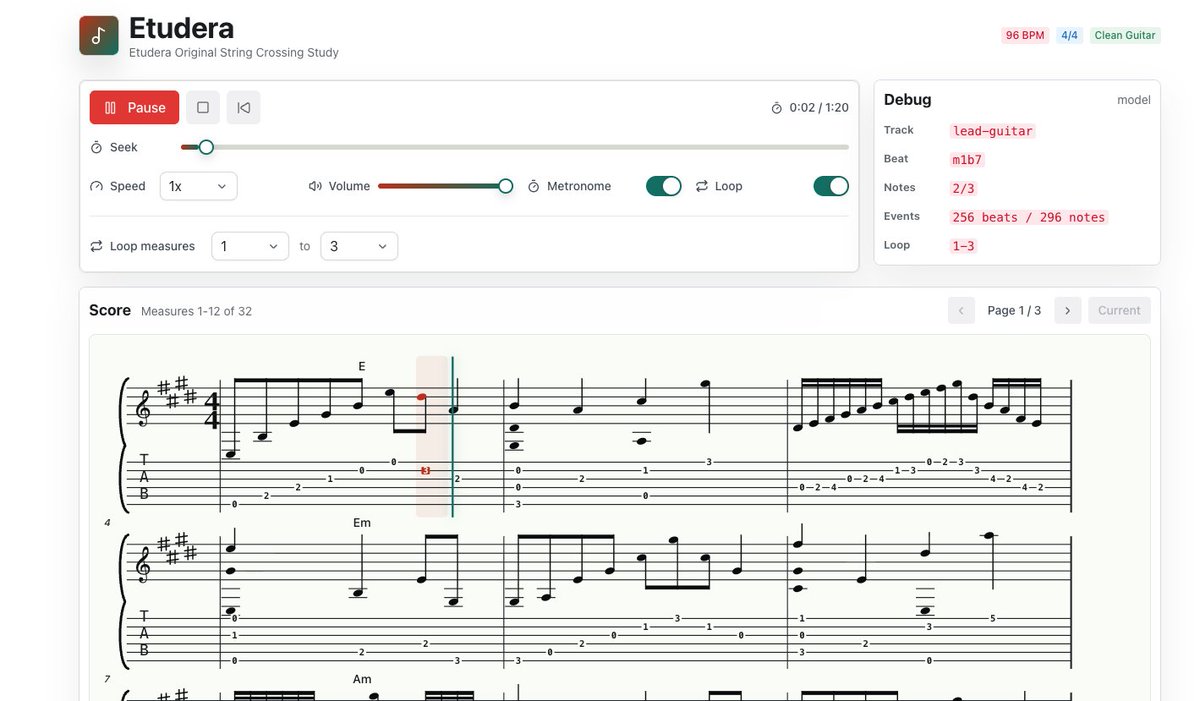Click the 2/3 notes value

tap(963, 188)
